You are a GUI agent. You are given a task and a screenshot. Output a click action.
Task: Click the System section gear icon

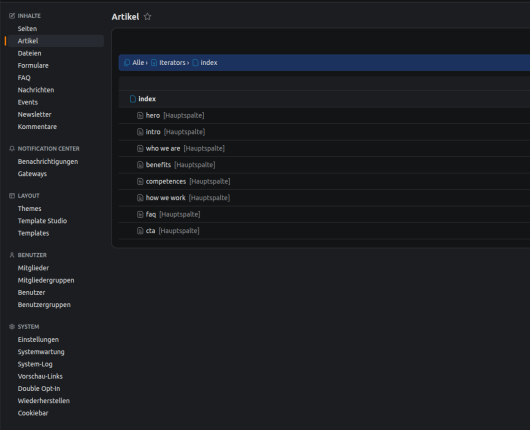coord(12,327)
